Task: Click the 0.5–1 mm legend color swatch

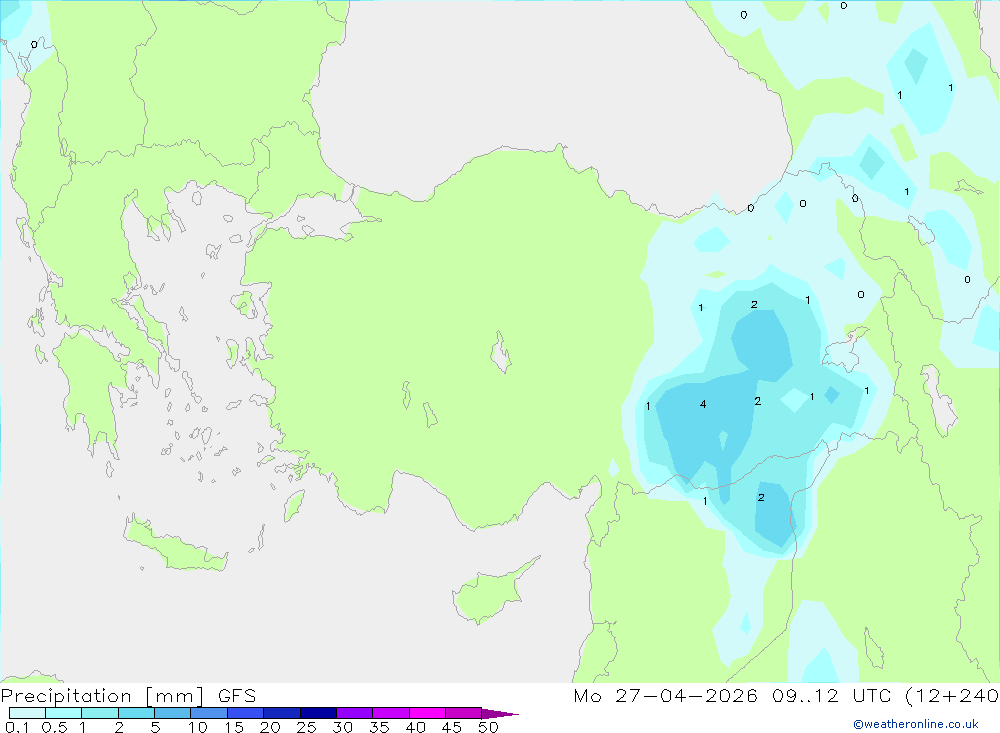Action: tap(64, 713)
